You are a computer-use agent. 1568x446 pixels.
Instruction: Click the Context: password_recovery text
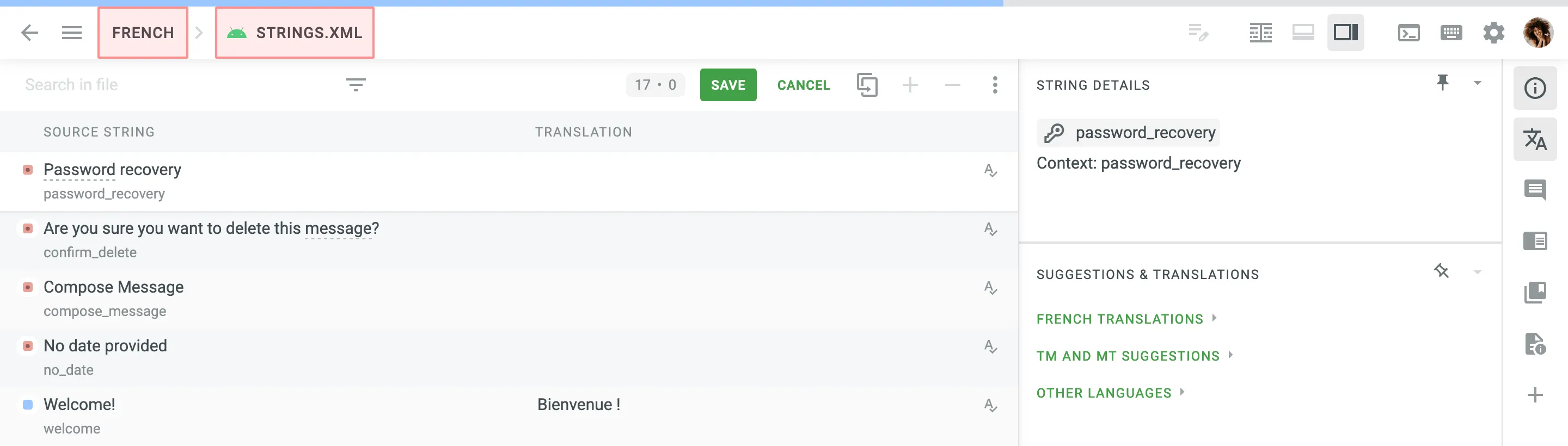click(x=1138, y=163)
